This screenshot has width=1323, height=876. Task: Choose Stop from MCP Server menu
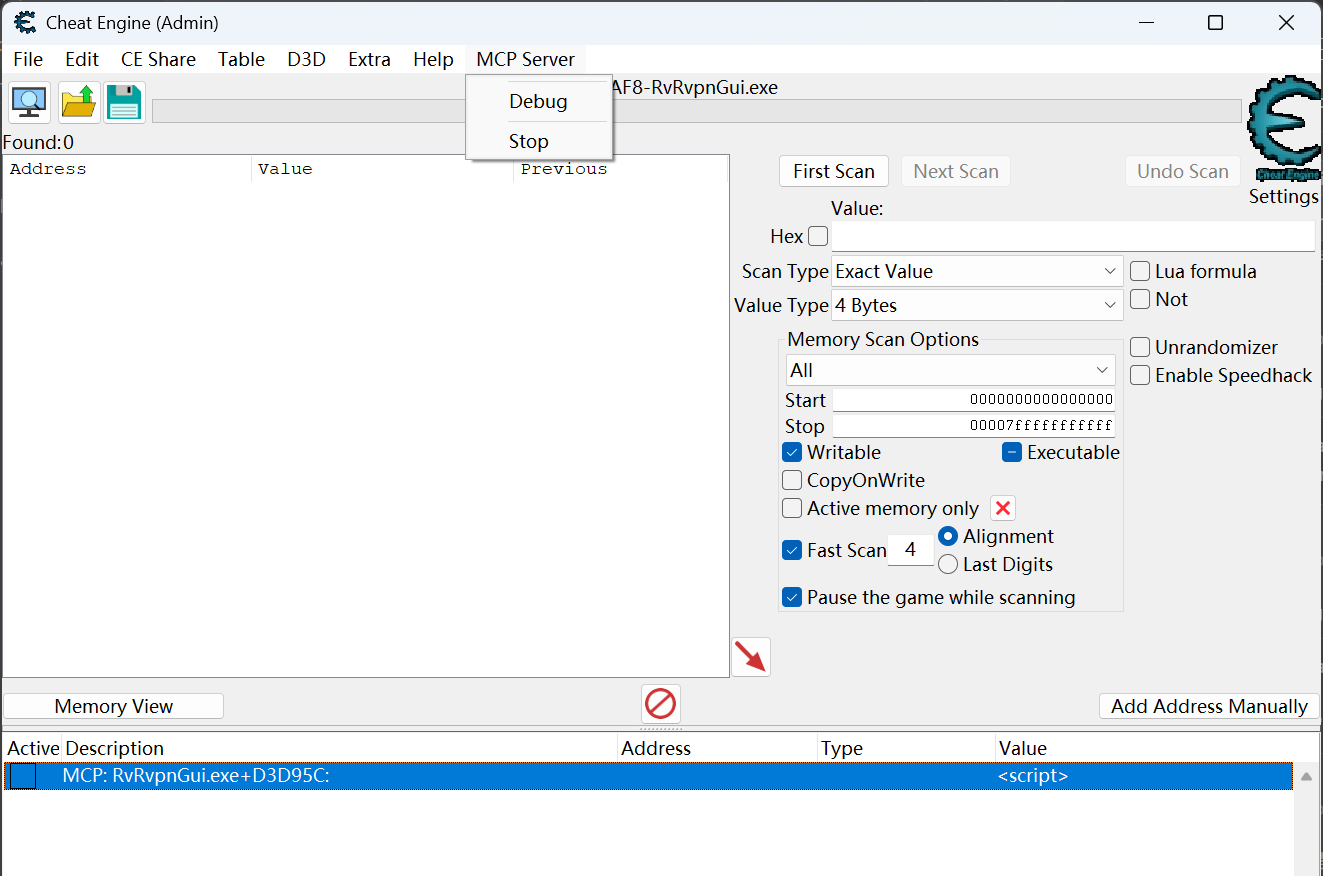point(539,141)
